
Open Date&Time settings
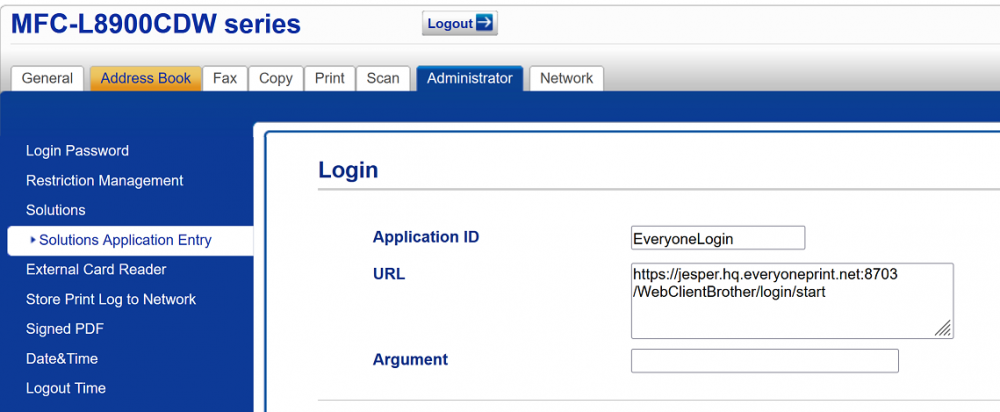pos(62,358)
